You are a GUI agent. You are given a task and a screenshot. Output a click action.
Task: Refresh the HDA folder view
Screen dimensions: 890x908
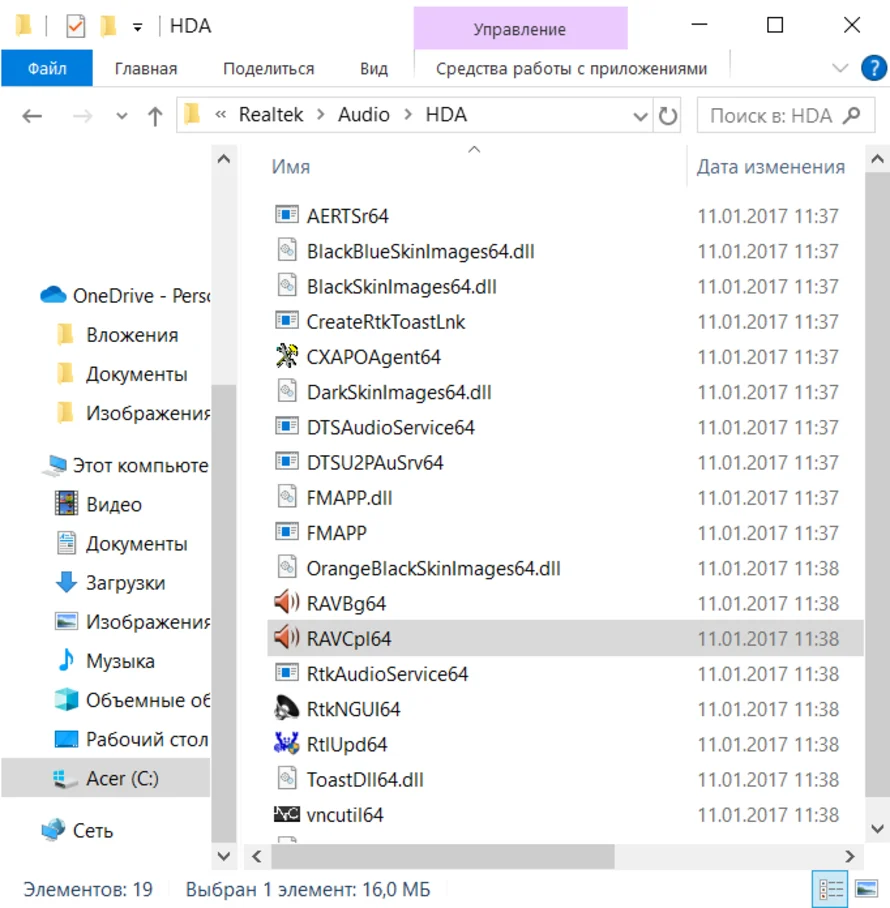coord(668,116)
